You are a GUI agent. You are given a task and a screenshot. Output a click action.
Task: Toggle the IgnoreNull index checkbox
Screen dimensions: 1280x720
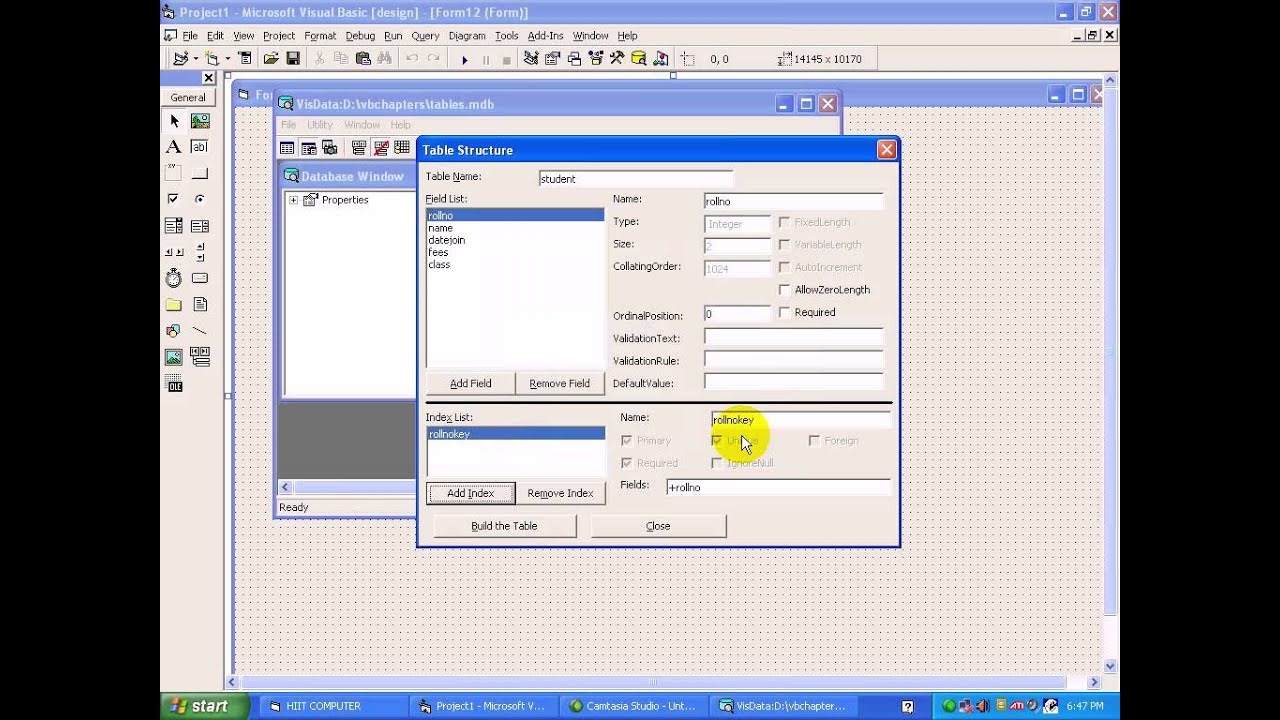tap(717, 463)
